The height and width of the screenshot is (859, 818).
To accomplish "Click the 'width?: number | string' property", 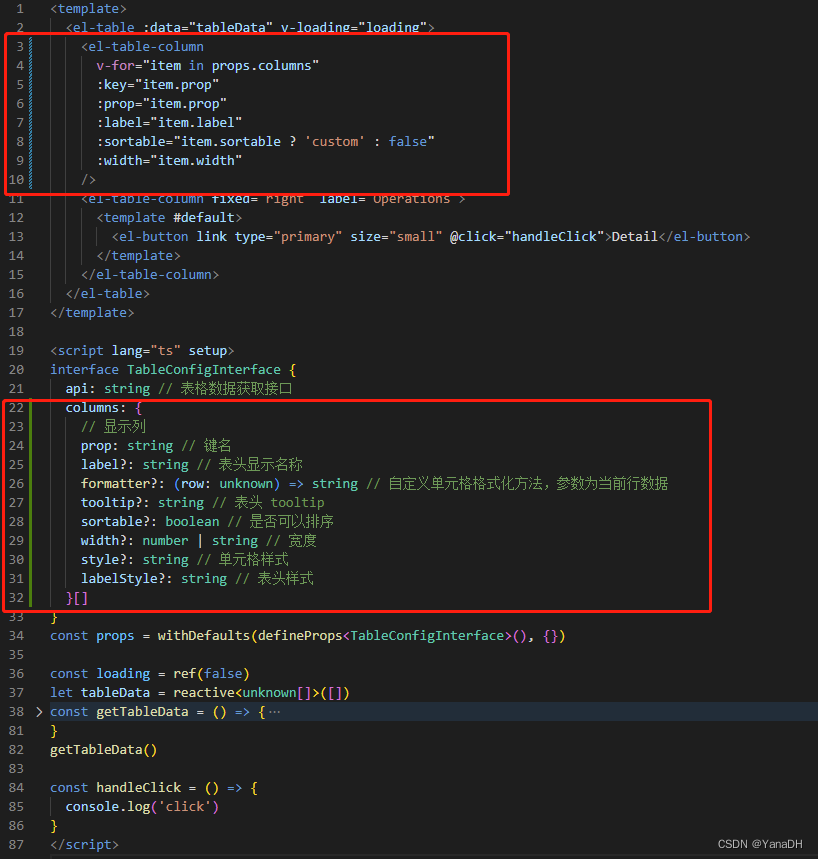I will (169, 541).
